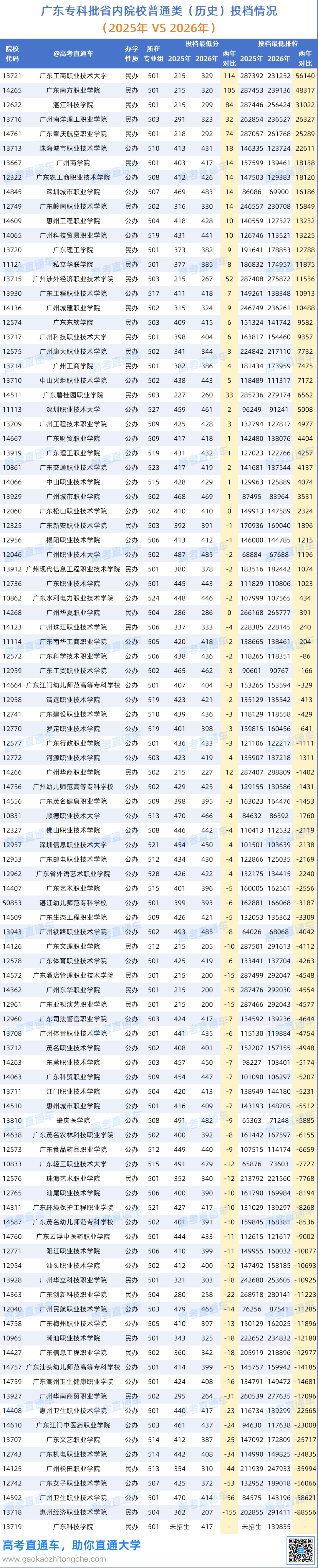
Task: Click the 投档最低排位 header
Action: [x=277, y=44]
